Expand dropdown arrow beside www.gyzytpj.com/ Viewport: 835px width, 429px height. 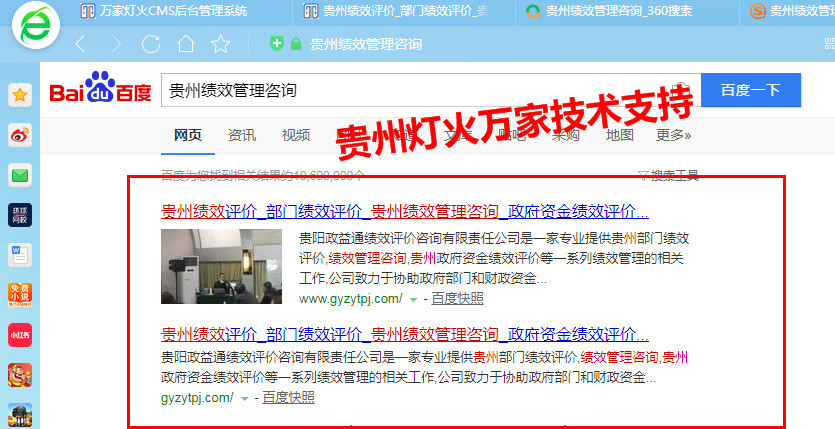(x=413, y=300)
